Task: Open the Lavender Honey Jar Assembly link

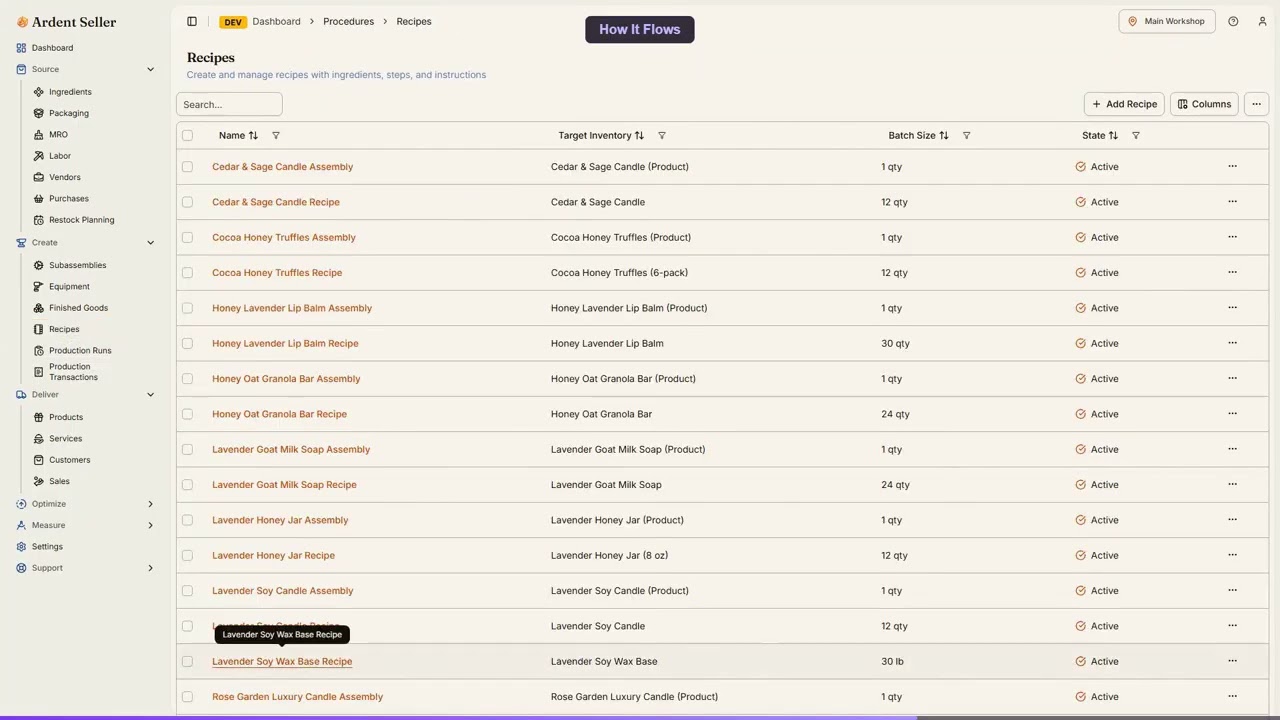Action: [280, 520]
